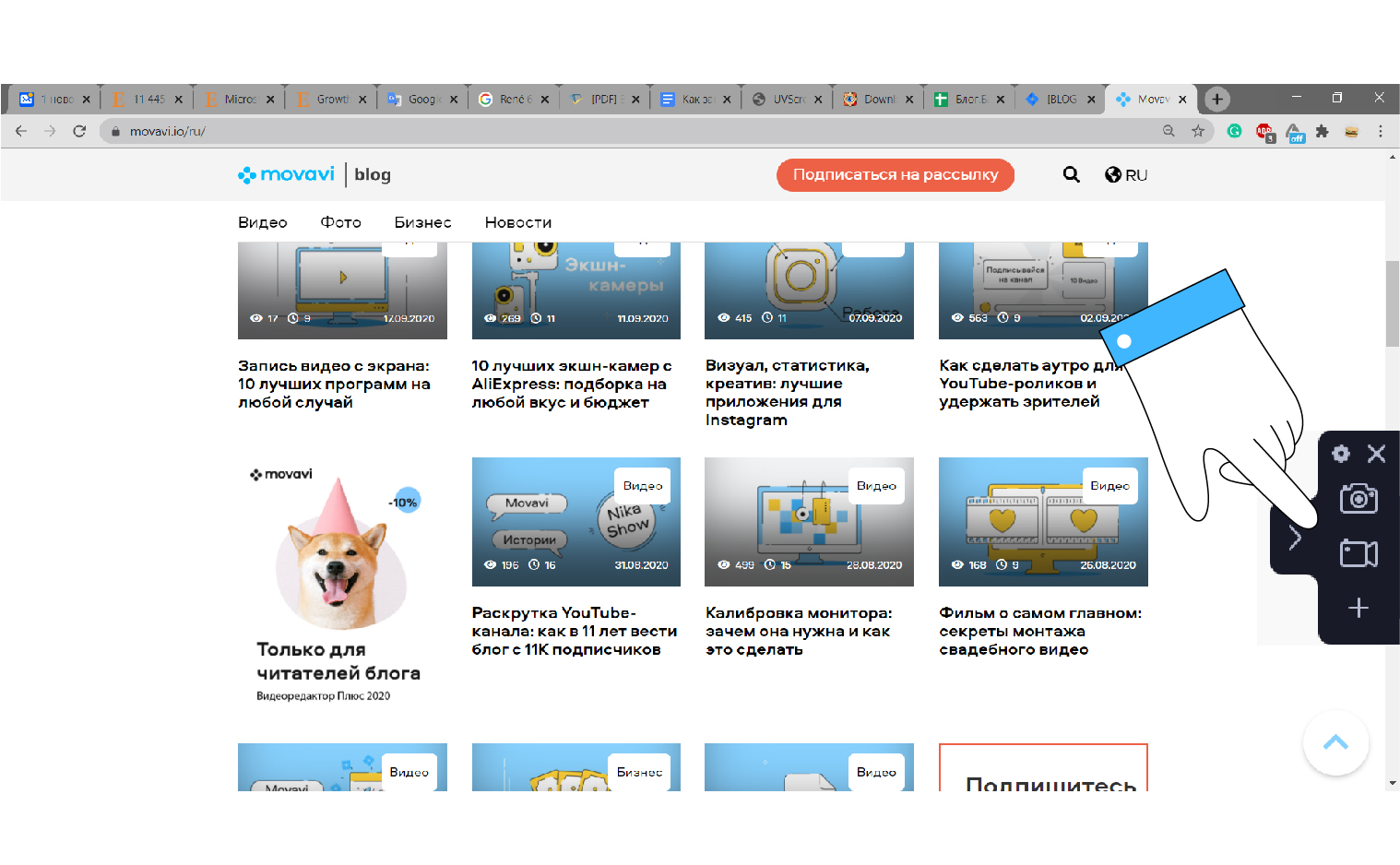This screenshot has height=865, width=1400.
Task: Open the capture widget settings gear
Action: pos(1341,454)
